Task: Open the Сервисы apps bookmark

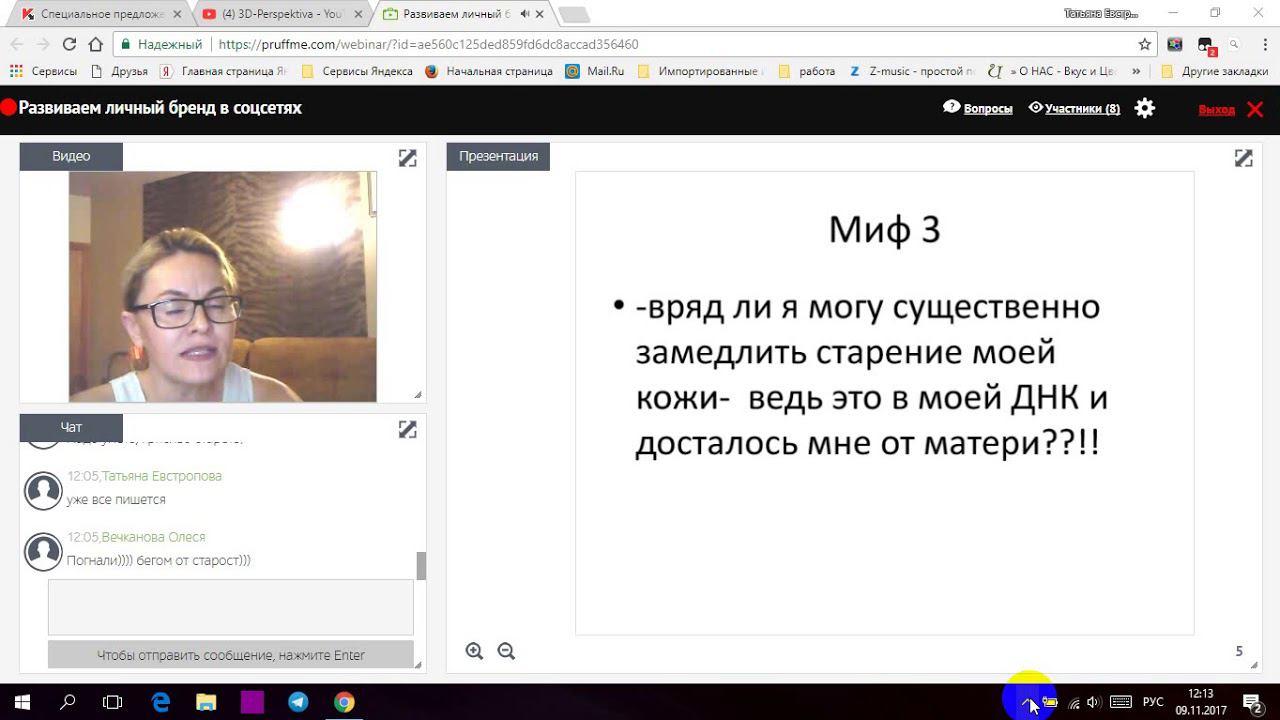Action: pos(43,71)
